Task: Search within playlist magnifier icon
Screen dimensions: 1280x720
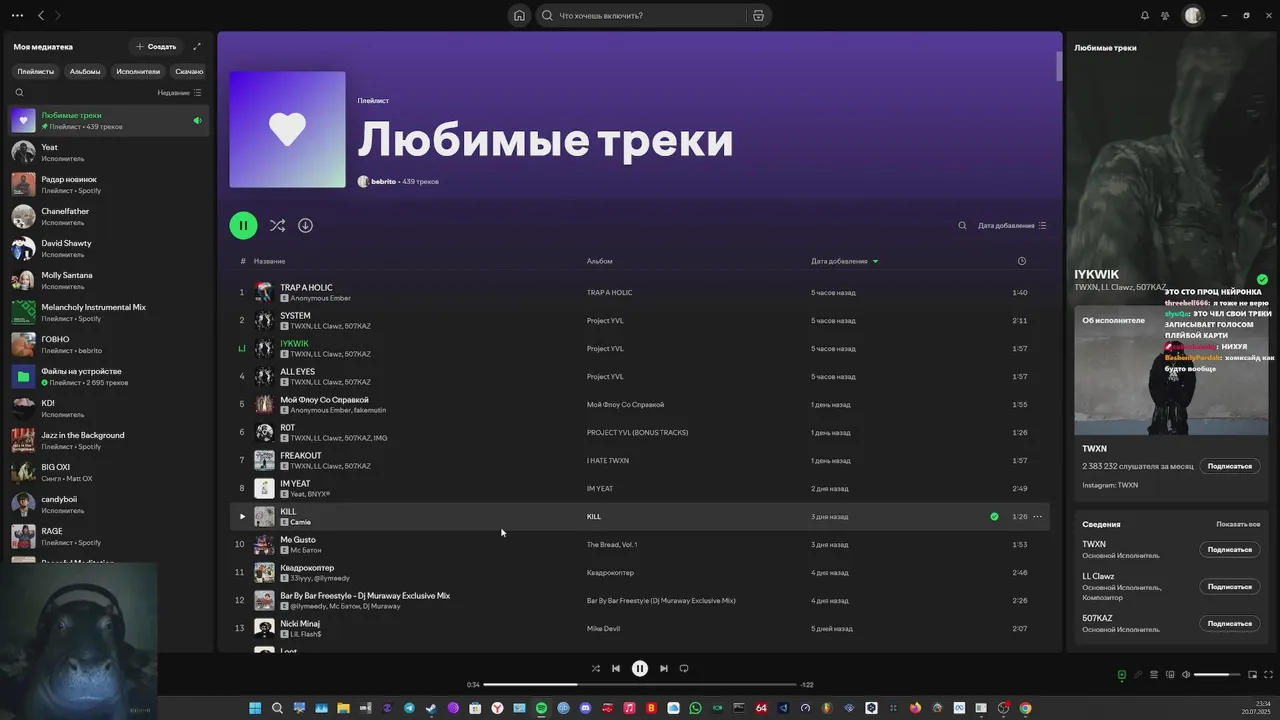Action: (962, 225)
